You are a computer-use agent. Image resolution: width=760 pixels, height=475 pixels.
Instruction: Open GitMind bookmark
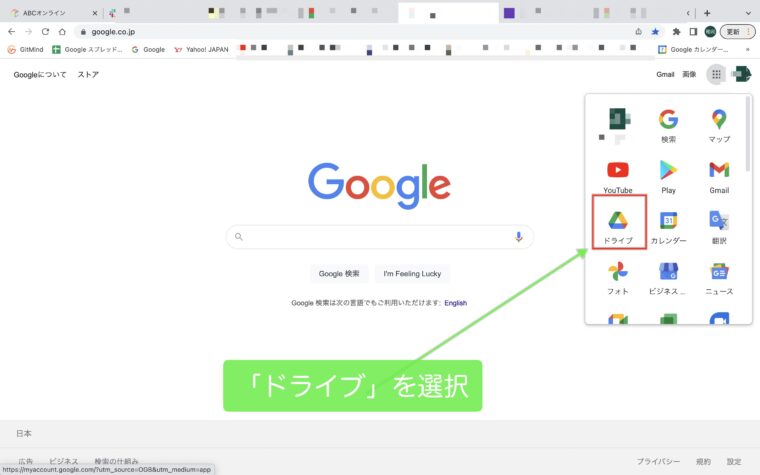[x=26, y=49]
